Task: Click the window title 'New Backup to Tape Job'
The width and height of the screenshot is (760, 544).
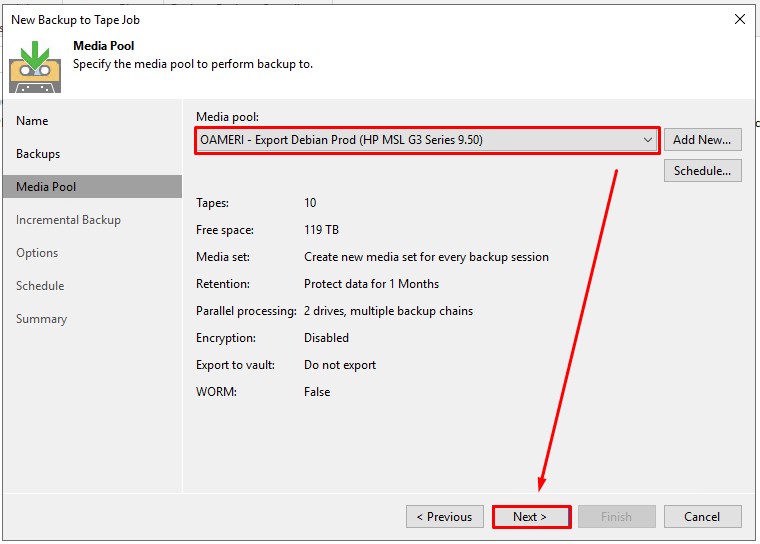Action: 75,19
